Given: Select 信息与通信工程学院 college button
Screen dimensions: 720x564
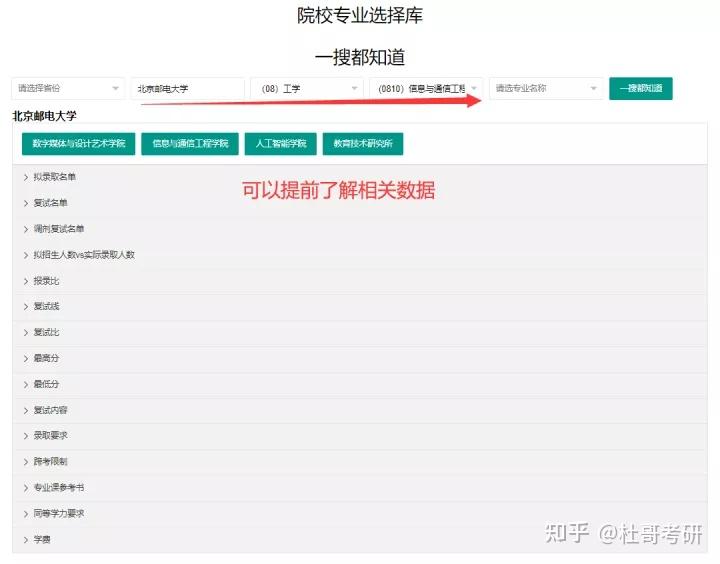Looking at the screenshot, I should (190, 144).
